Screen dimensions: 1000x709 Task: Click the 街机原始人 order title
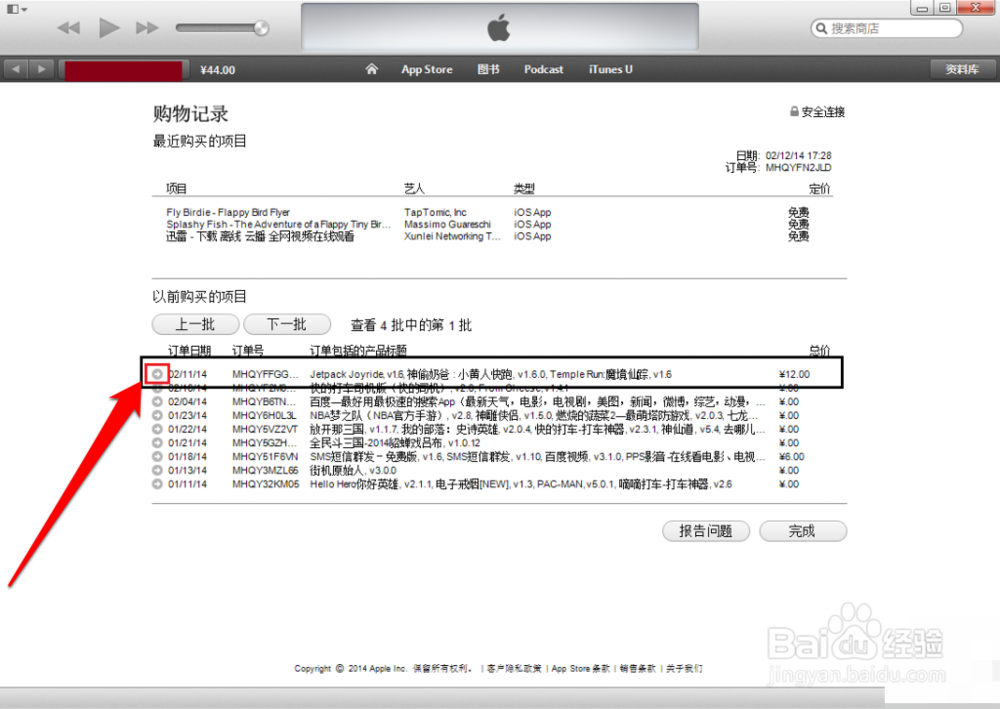pyautogui.click(x=353, y=471)
